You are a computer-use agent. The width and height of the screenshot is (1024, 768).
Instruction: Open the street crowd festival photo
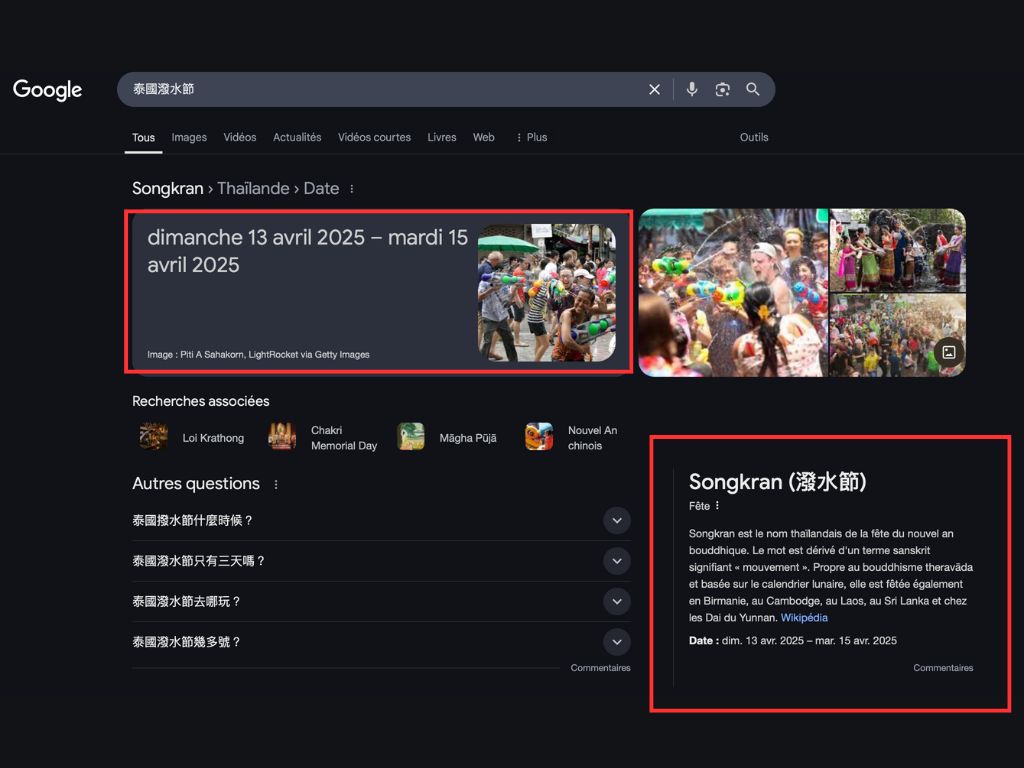897,335
